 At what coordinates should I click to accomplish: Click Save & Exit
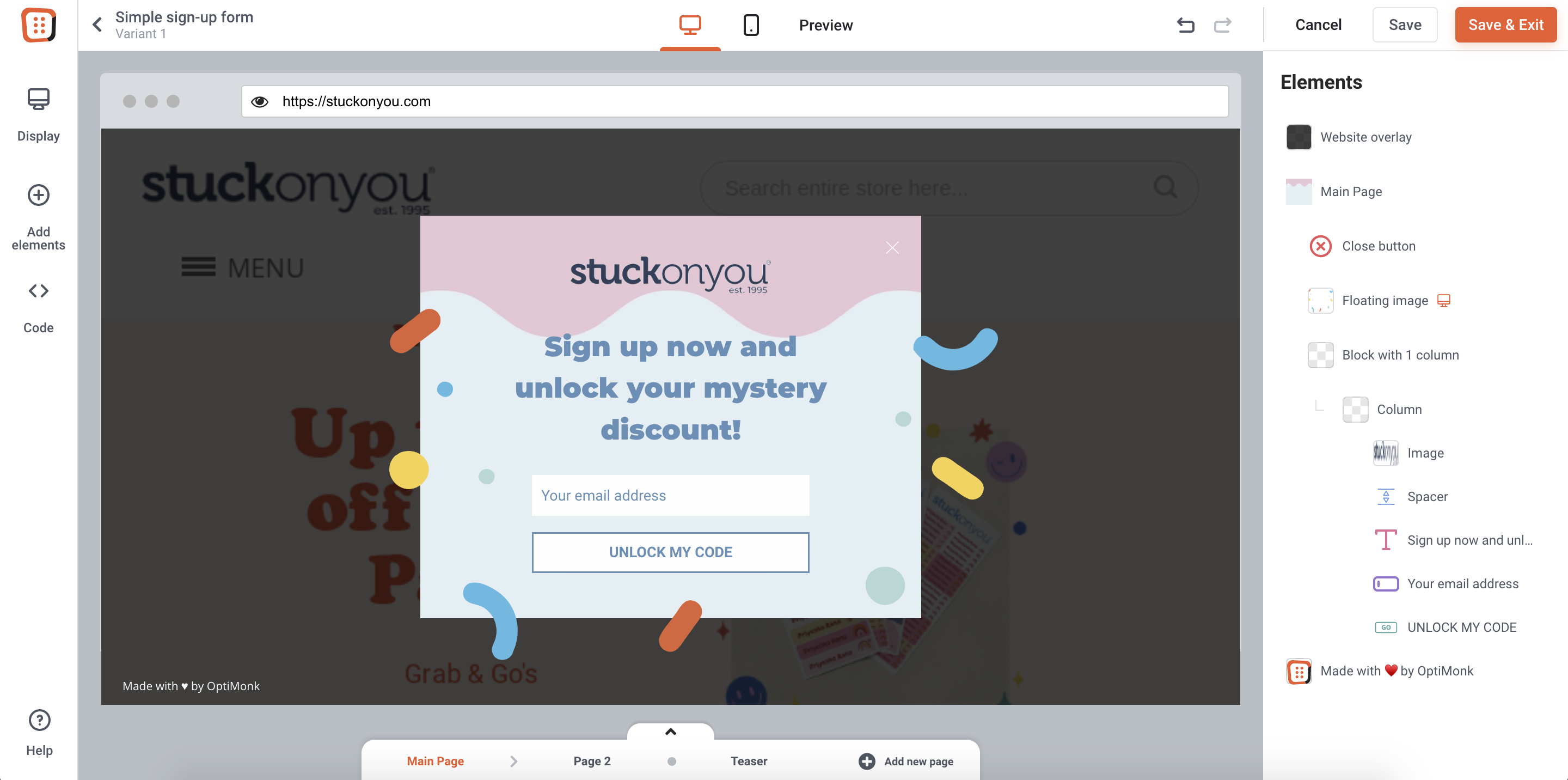coord(1505,25)
